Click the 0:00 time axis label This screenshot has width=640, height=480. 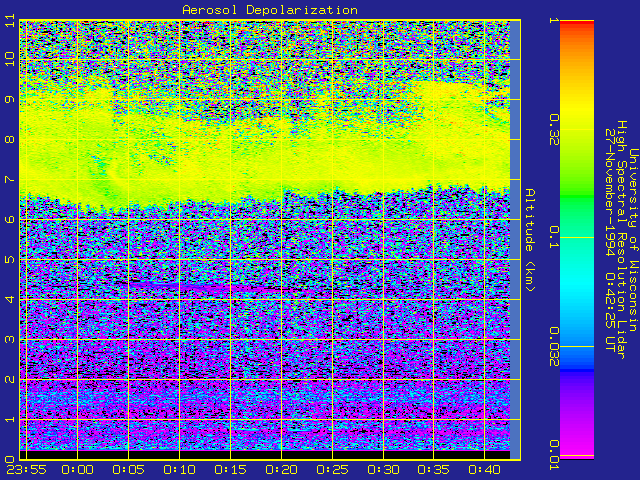[78, 470]
